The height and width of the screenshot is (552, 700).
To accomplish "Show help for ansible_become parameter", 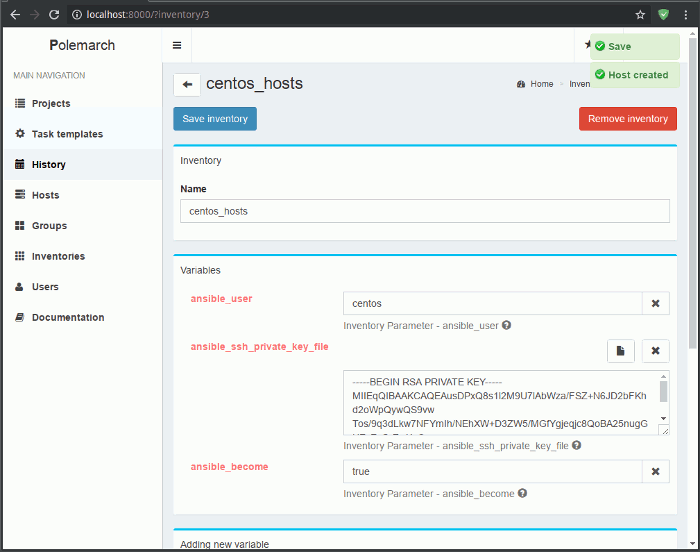I will pos(523,493).
